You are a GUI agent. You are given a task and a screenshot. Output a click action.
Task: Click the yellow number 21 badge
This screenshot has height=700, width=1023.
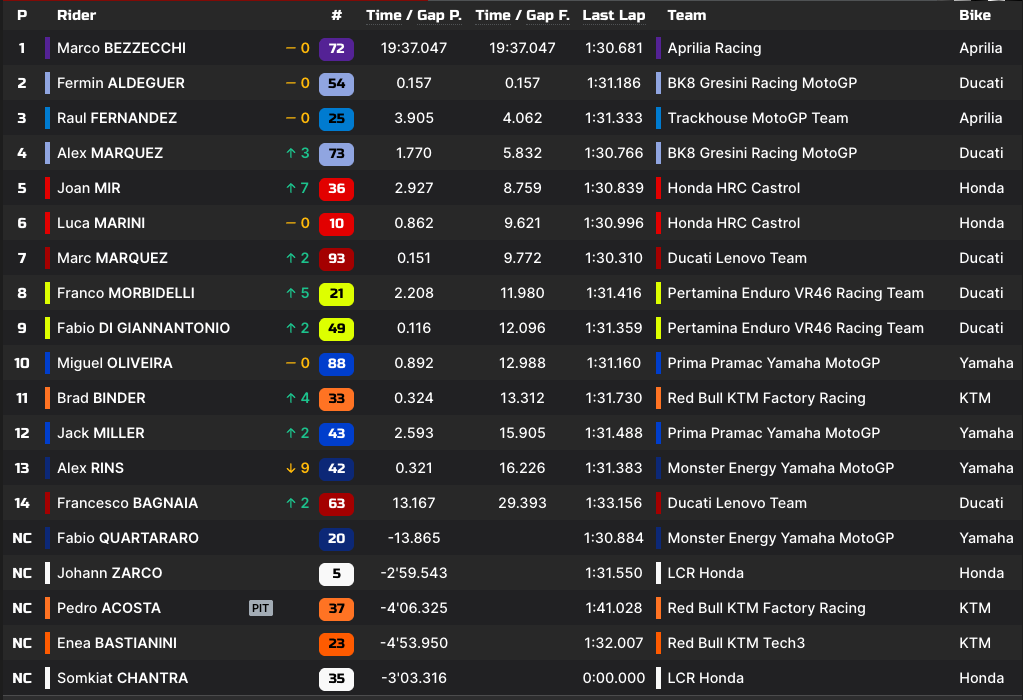tap(336, 293)
